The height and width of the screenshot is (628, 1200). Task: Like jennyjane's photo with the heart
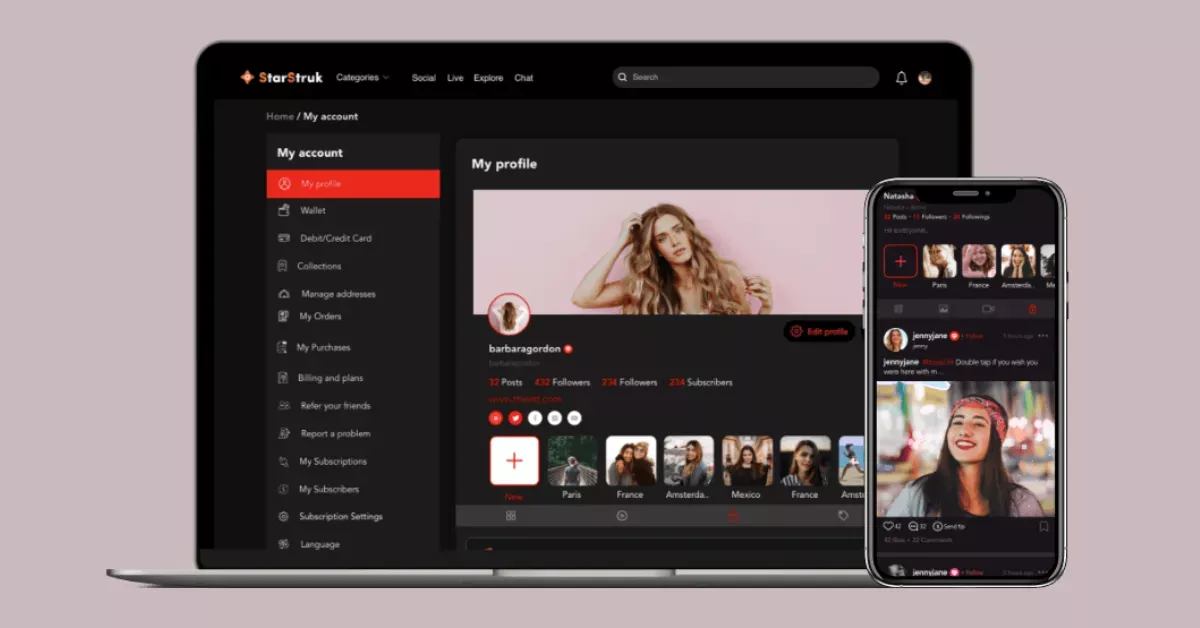click(x=889, y=526)
